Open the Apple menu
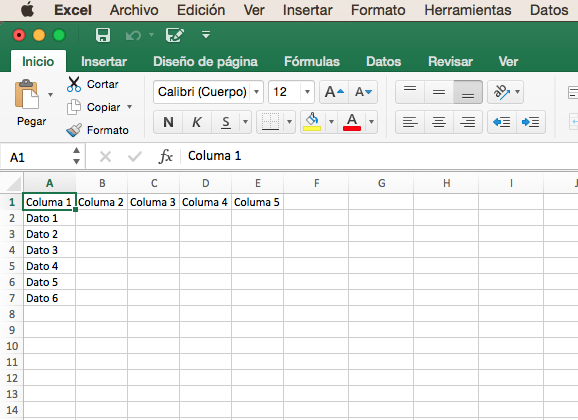Viewport: 578px width, 420px height. 27,10
